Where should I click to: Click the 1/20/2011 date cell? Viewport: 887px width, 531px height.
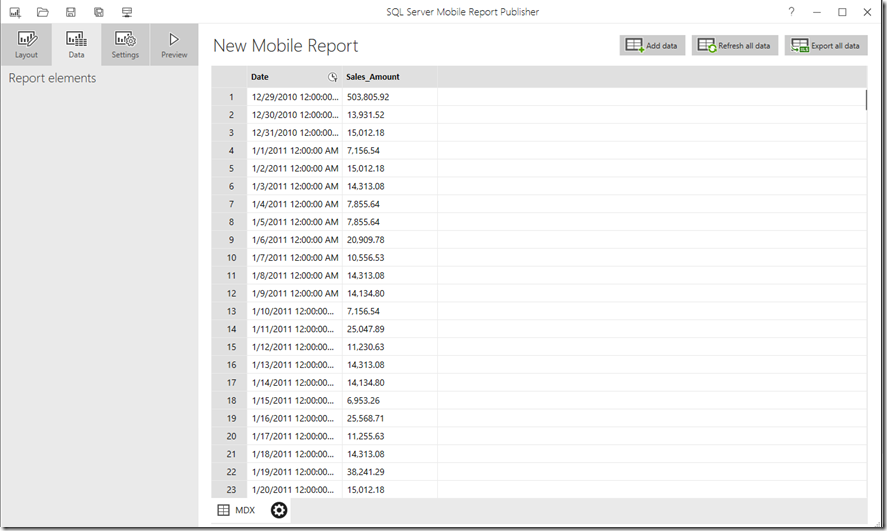(294, 490)
